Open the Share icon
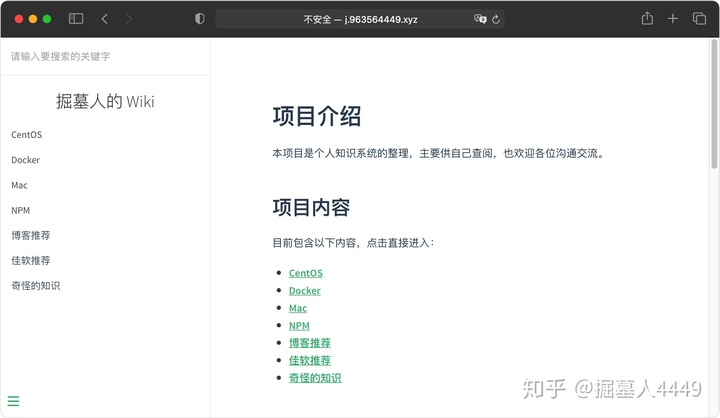The width and height of the screenshot is (720, 418). coord(647,18)
